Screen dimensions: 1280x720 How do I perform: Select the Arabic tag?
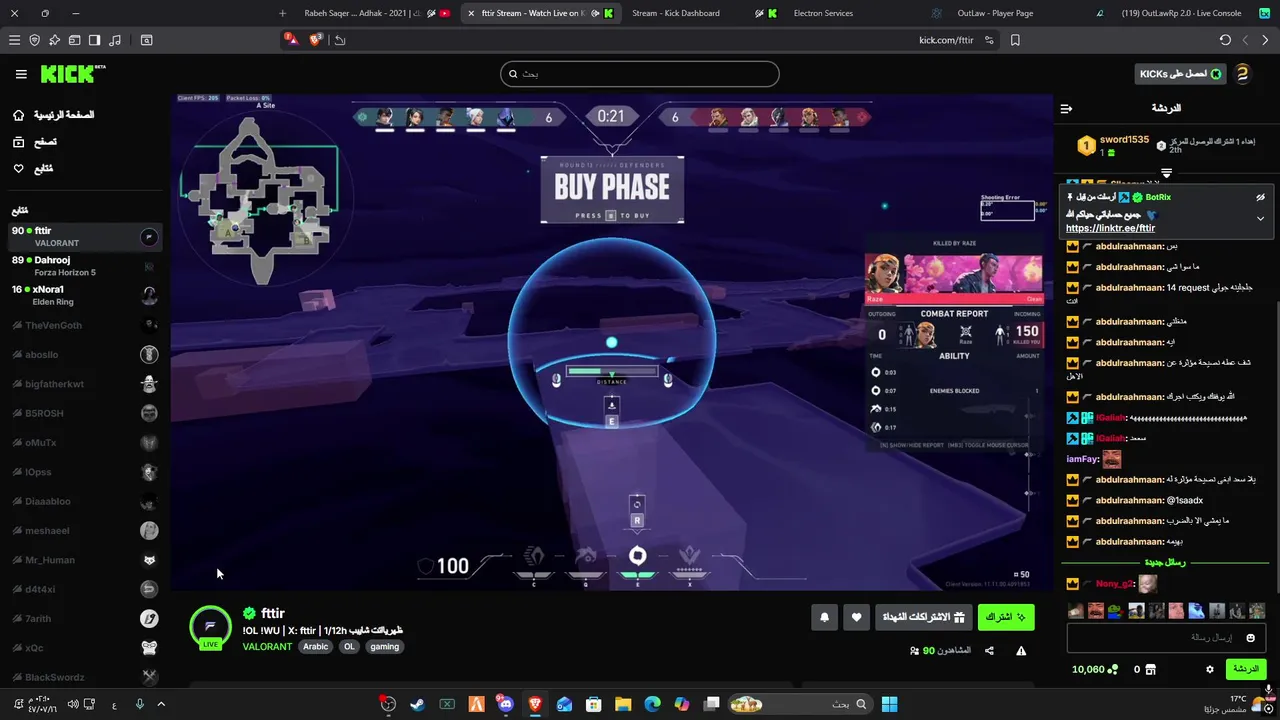pyautogui.click(x=316, y=647)
